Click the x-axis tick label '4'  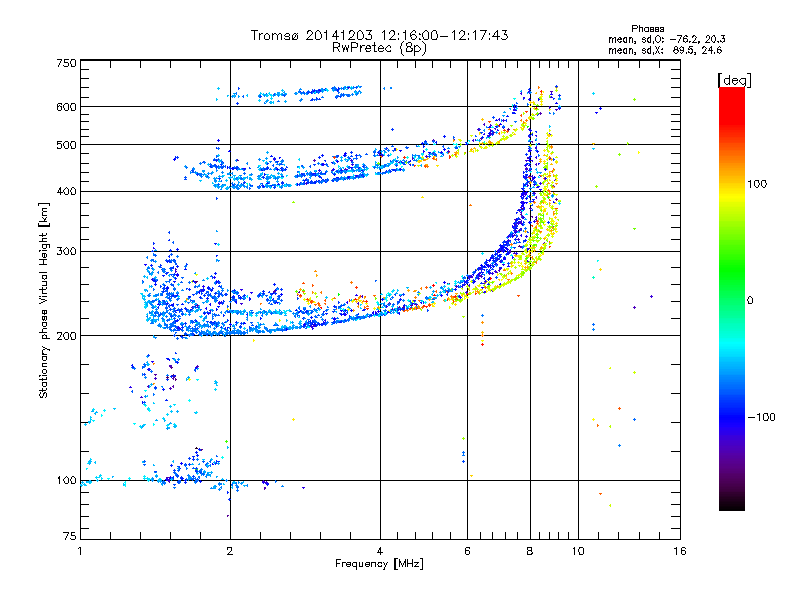click(x=380, y=551)
